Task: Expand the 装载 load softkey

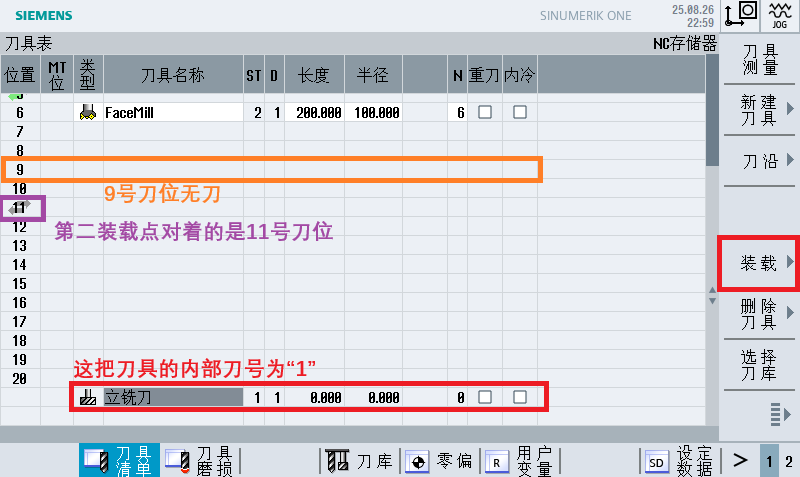Action: pos(759,263)
